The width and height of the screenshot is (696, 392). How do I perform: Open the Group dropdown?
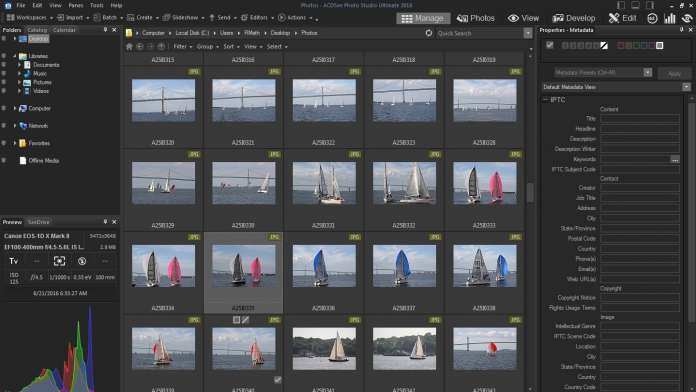pyautogui.click(x=207, y=46)
